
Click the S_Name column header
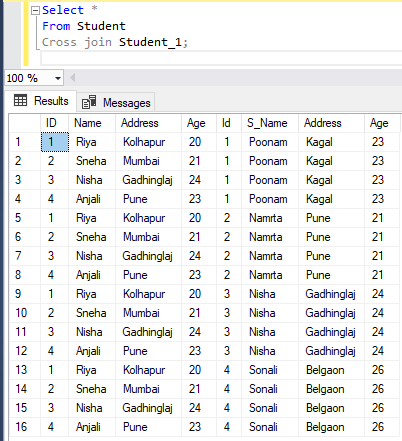point(270,123)
